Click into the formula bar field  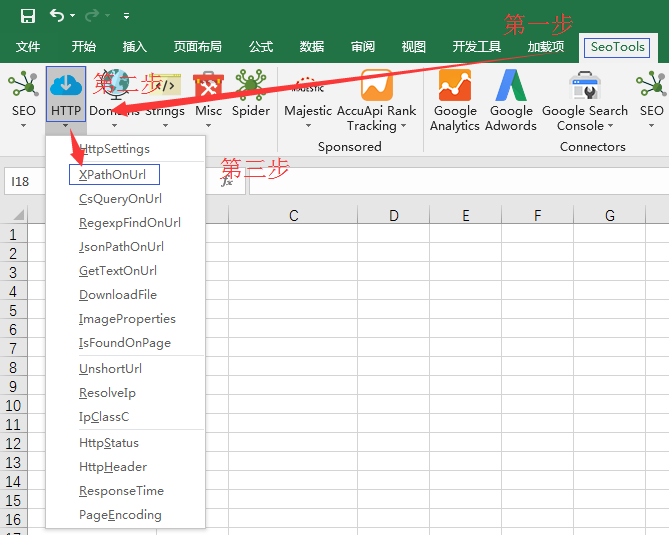point(459,181)
